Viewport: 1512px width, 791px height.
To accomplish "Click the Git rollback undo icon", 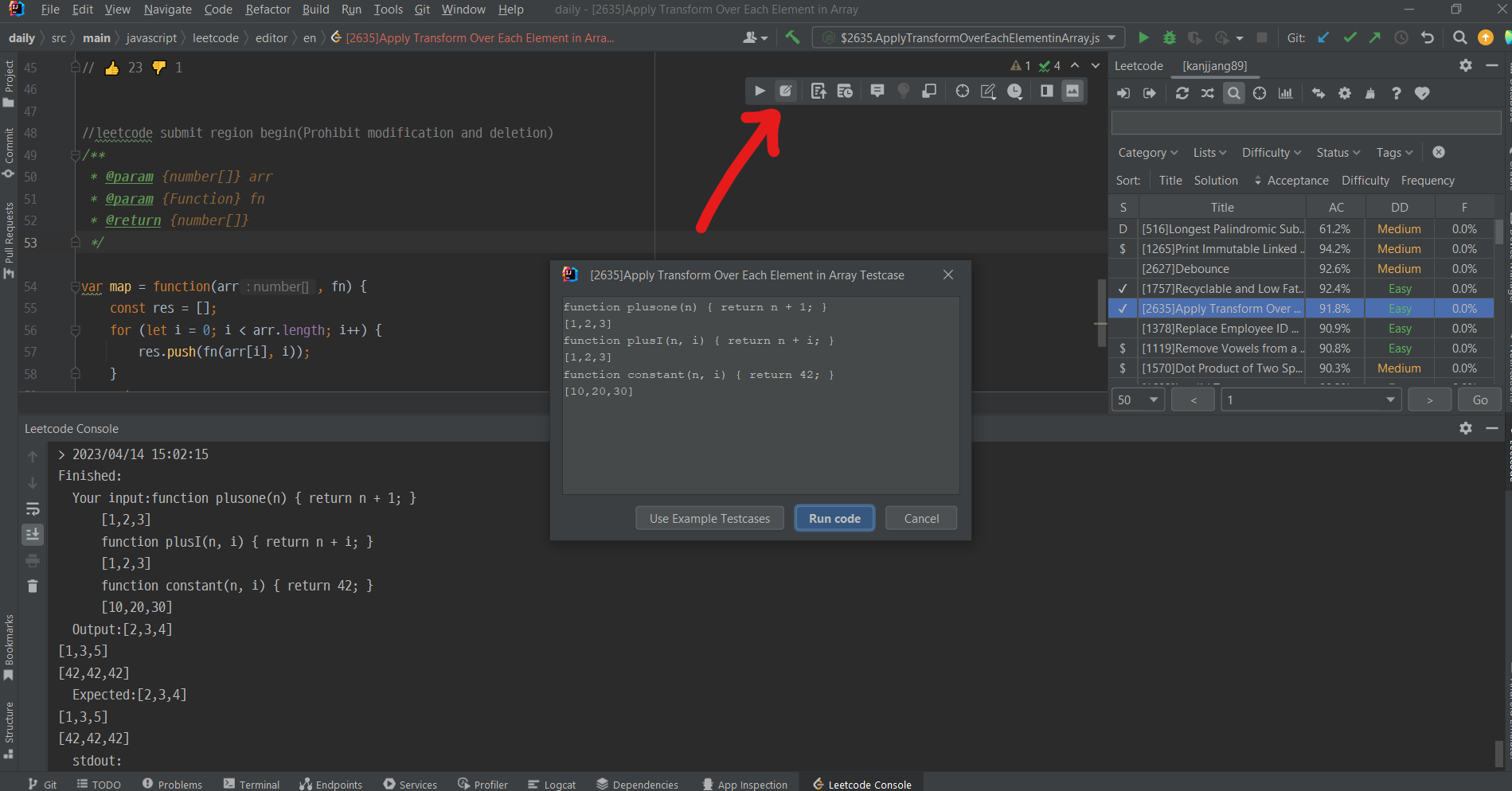I will pos(1428,37).
